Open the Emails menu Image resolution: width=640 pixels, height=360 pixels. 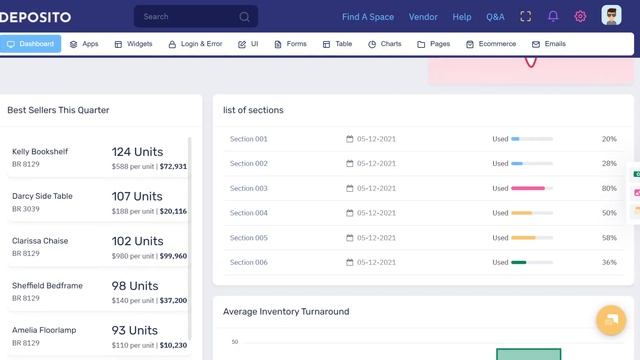point(549,44)
